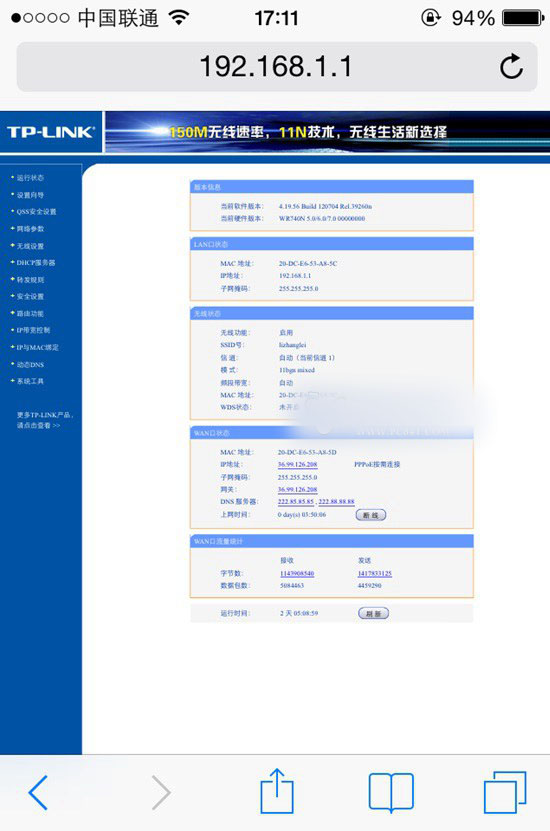550x831 pixels.
Task: Select online time 0 day(s) 03:50:06
Action: click(302, 515)
